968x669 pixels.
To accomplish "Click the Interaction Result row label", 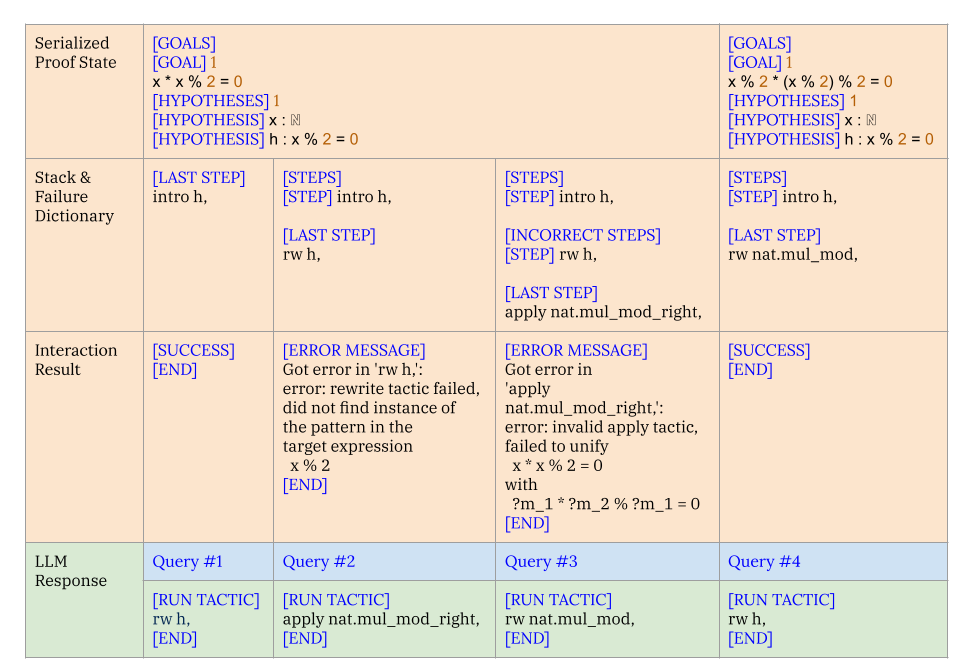I will [x=76, y=360].
